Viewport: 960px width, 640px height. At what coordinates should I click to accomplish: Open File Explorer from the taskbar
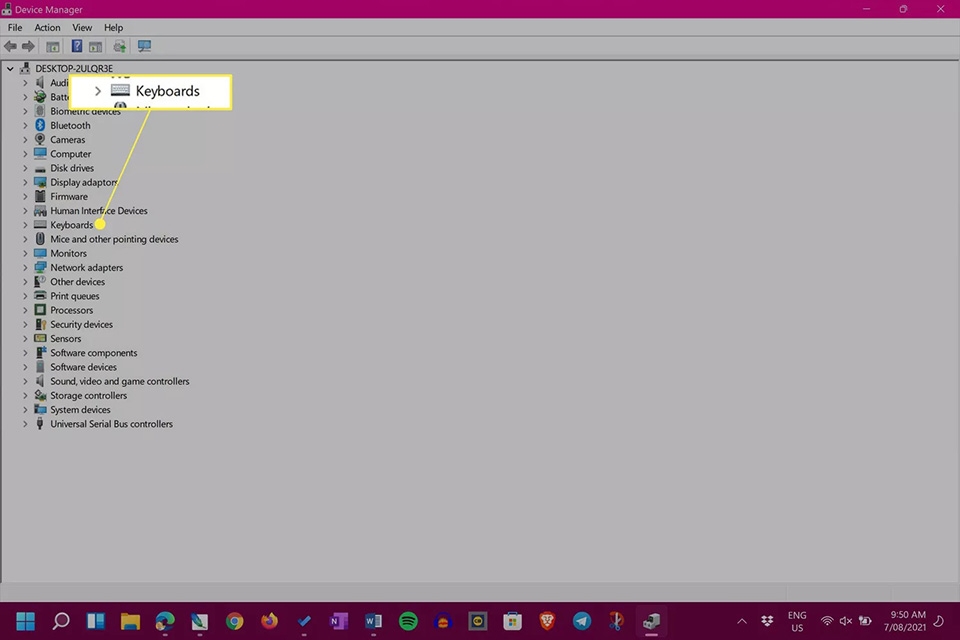point(130,622)
